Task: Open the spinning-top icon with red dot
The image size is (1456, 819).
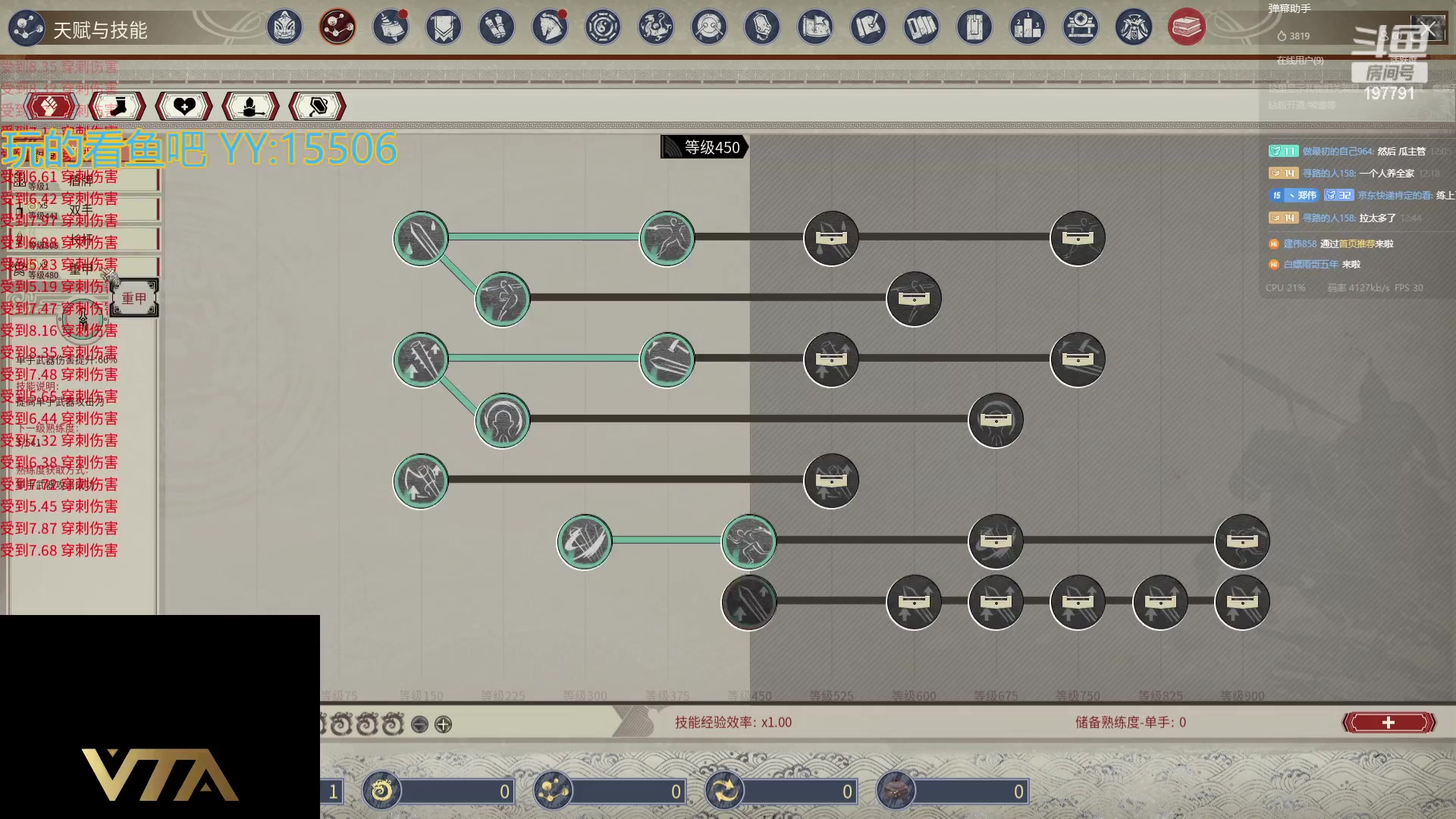Action: pyautogui.click(x=391, y=28)
